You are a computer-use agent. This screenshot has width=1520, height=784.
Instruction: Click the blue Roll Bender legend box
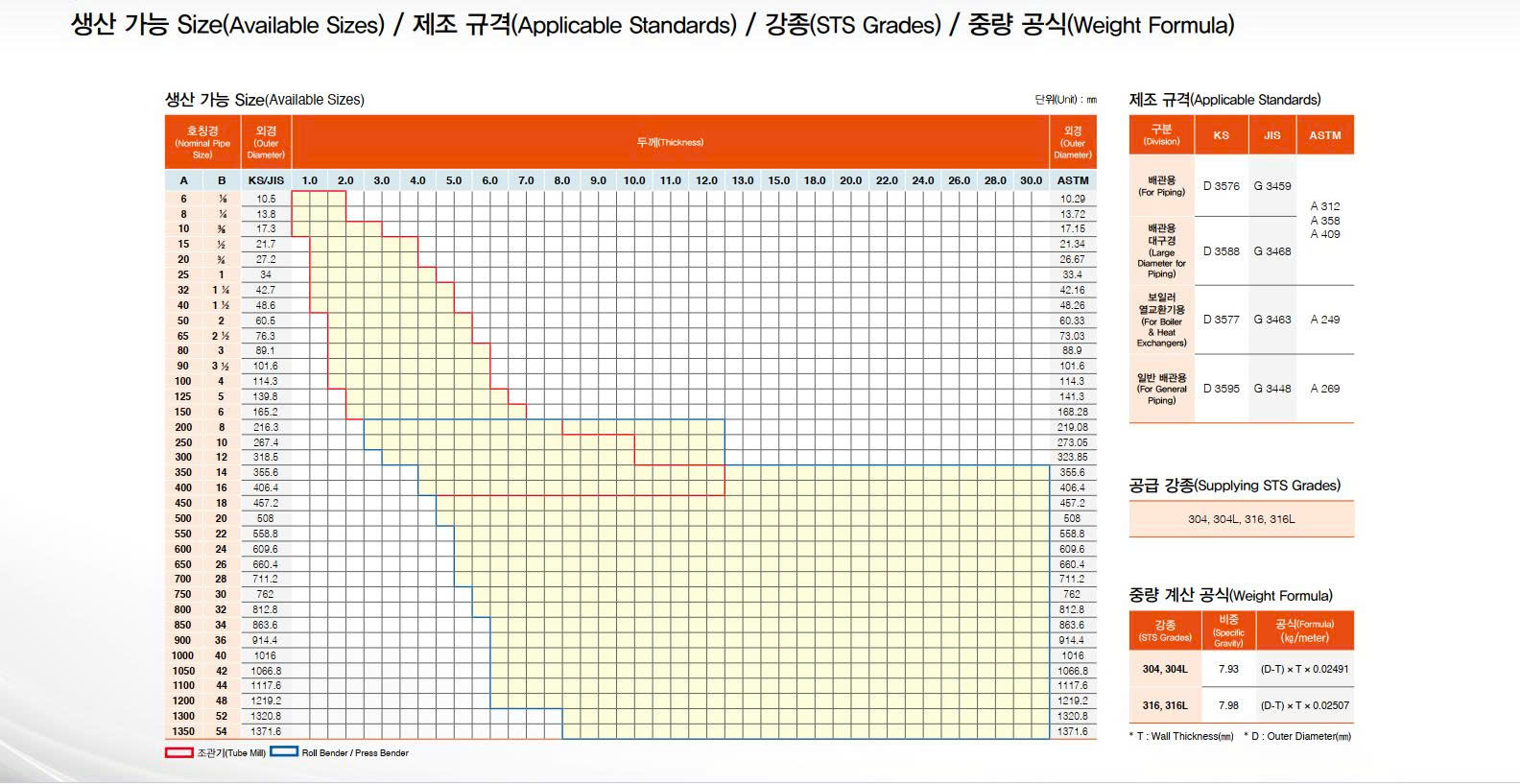284,752
